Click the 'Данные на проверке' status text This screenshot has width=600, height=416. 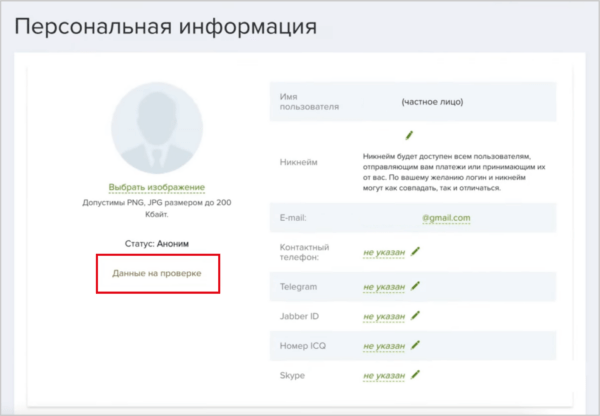(157, 273)
